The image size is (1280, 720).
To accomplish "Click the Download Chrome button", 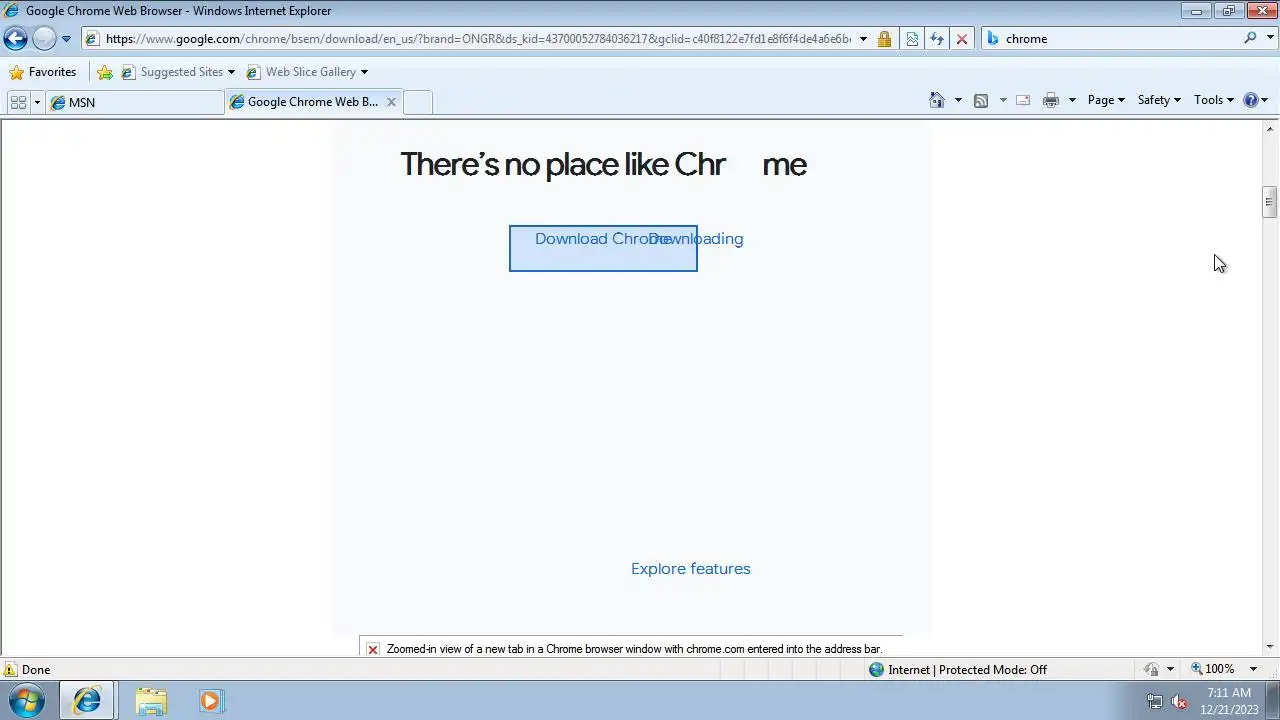I will point(603,248).
